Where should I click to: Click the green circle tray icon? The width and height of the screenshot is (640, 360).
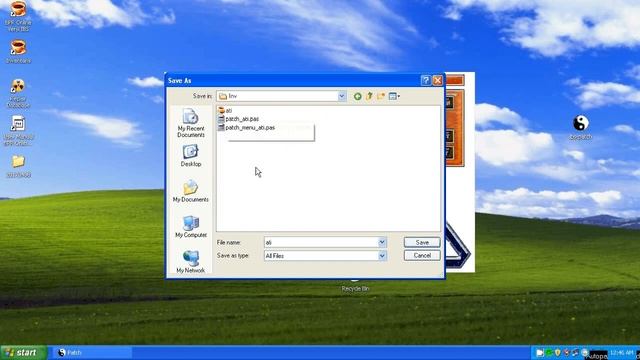[549, 353]
